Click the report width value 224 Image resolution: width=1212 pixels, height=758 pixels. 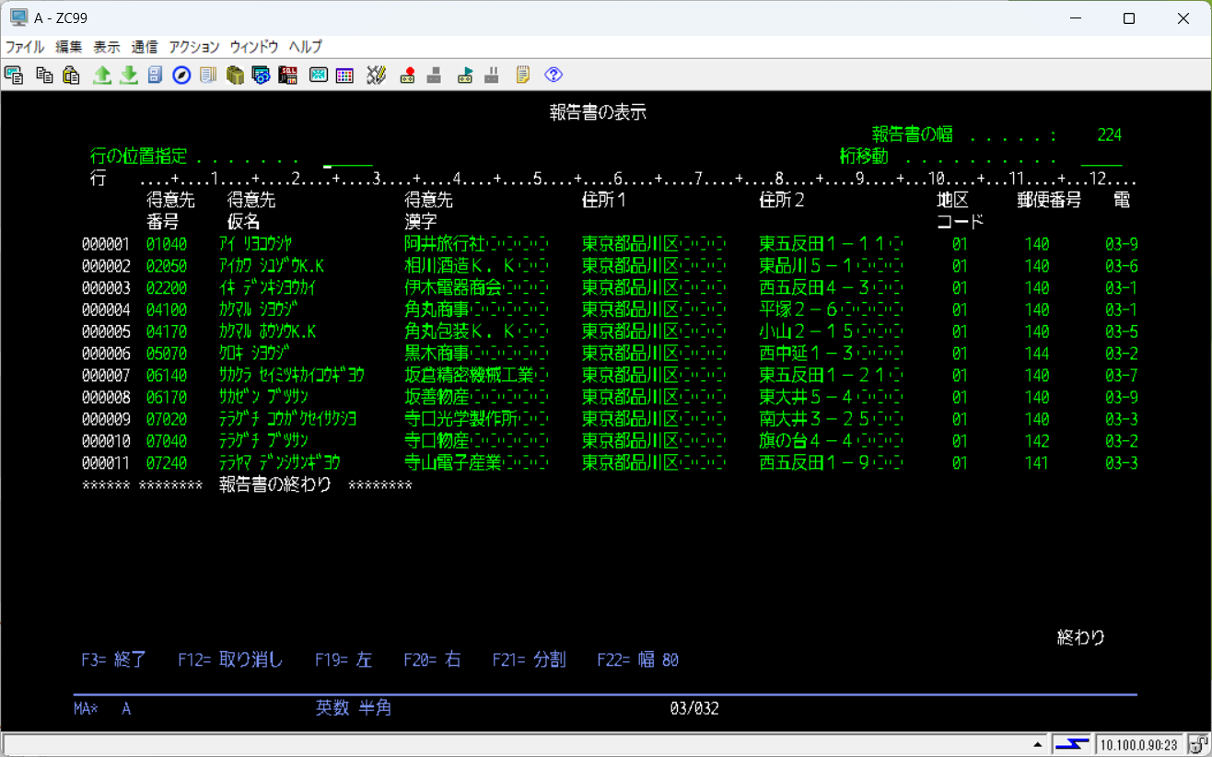1109,135
